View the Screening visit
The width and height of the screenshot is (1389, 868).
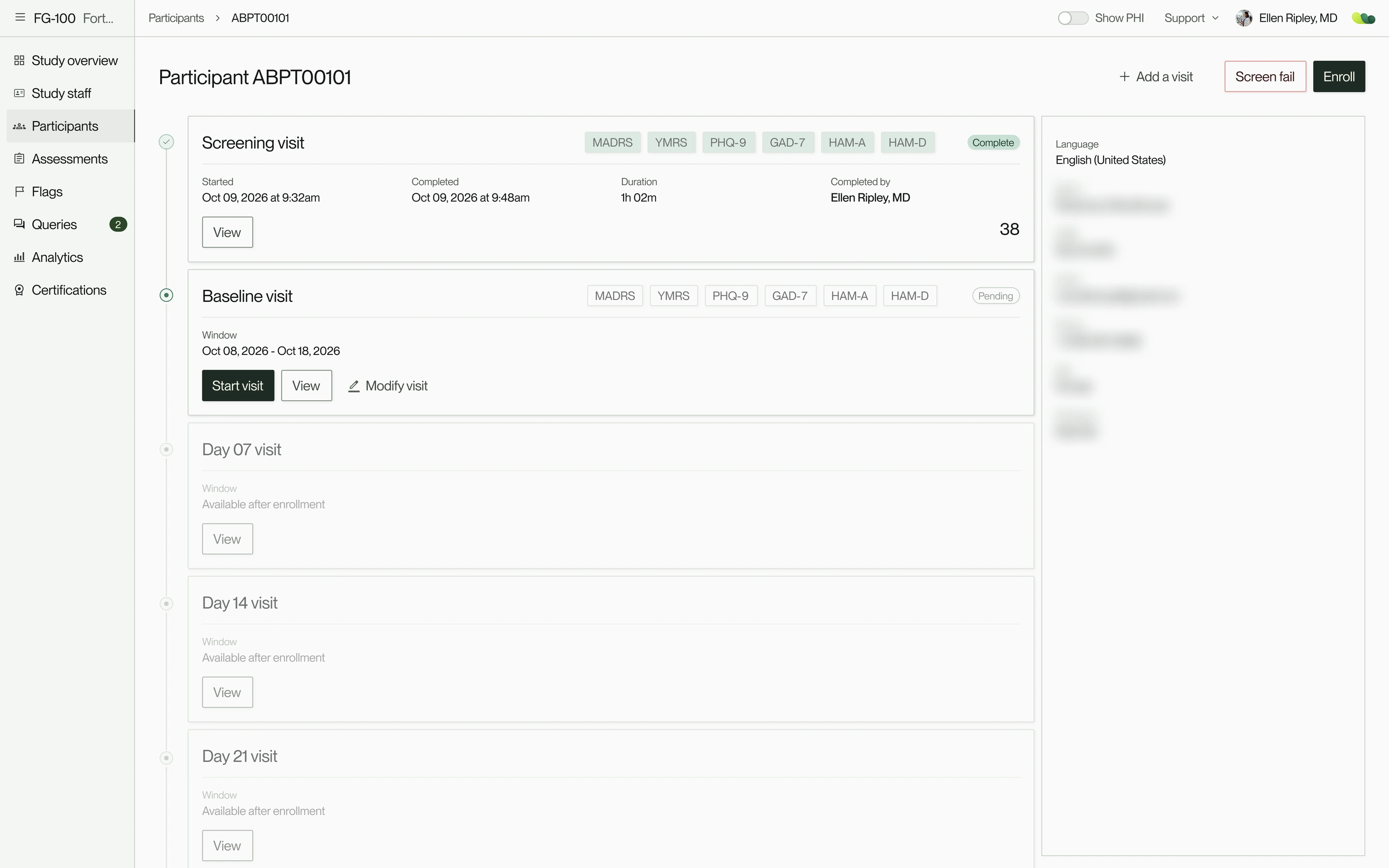(227, 232)
